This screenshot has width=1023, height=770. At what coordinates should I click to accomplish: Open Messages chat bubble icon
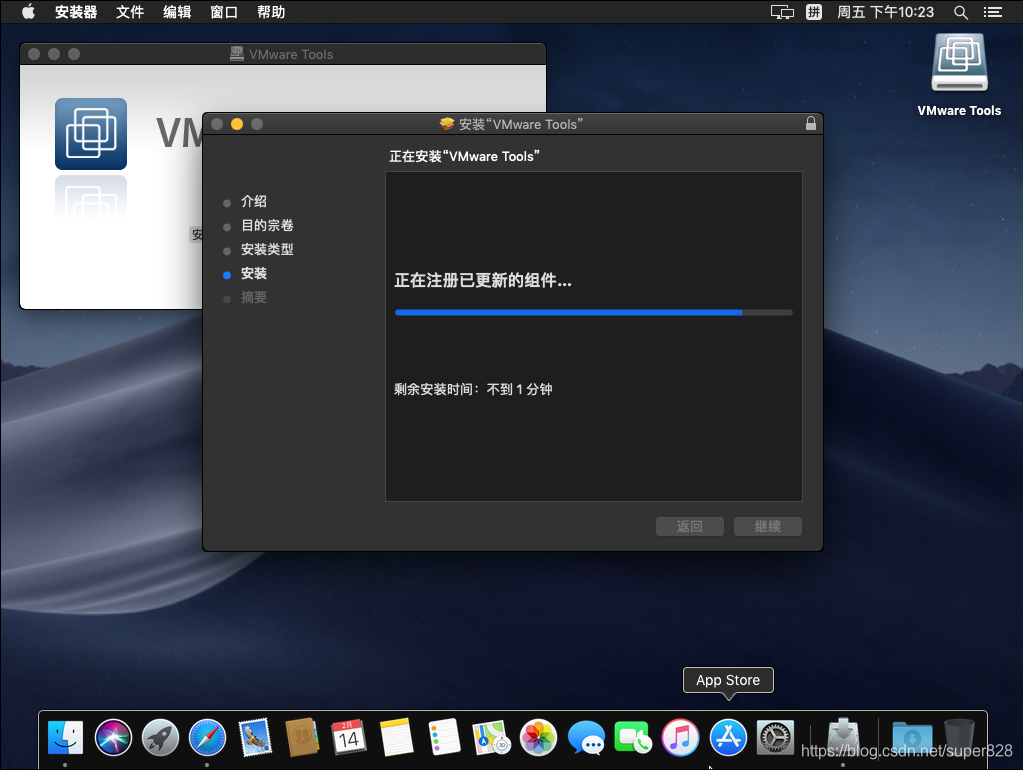pos(586,737)
